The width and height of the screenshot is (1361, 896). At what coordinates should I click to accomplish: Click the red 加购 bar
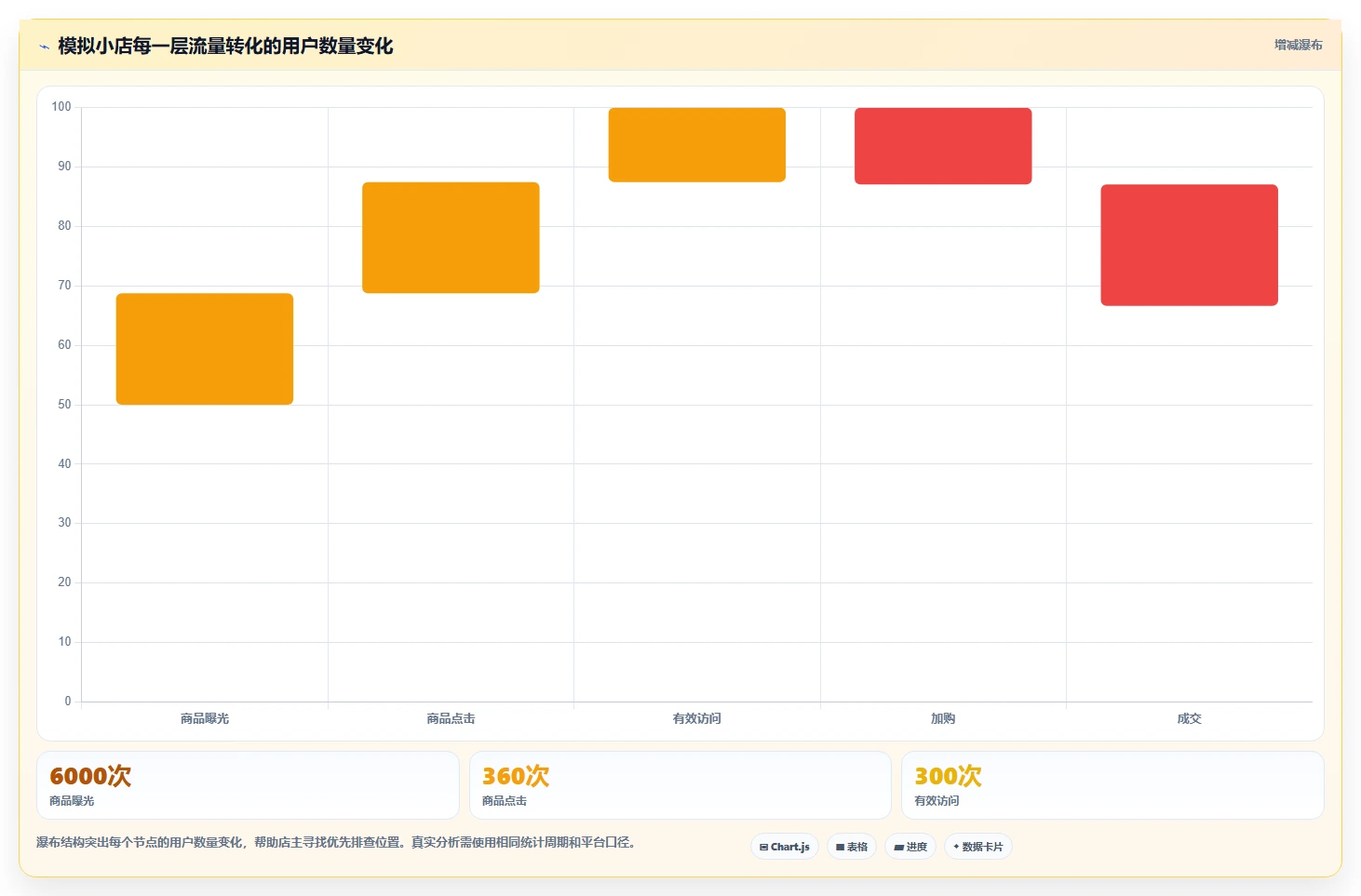click(943, 146)
